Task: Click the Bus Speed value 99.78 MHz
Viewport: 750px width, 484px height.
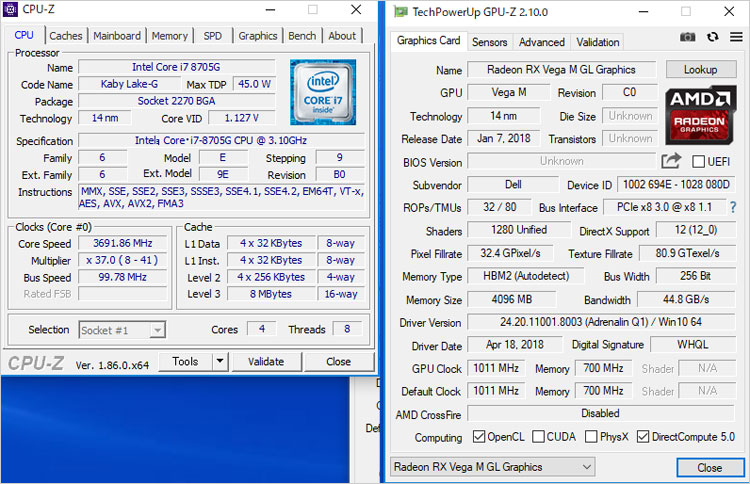Action: tap(123, 277)
